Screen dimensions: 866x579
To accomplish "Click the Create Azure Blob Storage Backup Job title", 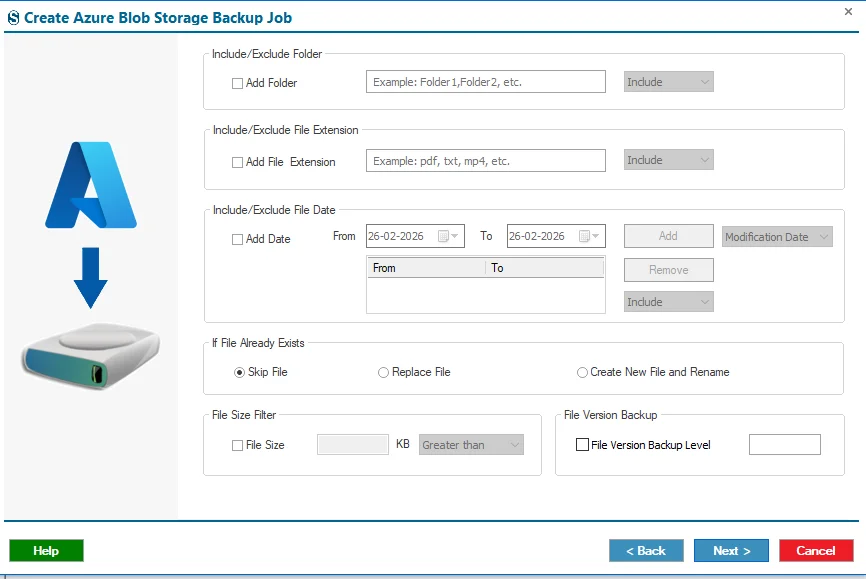I will tap(158, 18).
